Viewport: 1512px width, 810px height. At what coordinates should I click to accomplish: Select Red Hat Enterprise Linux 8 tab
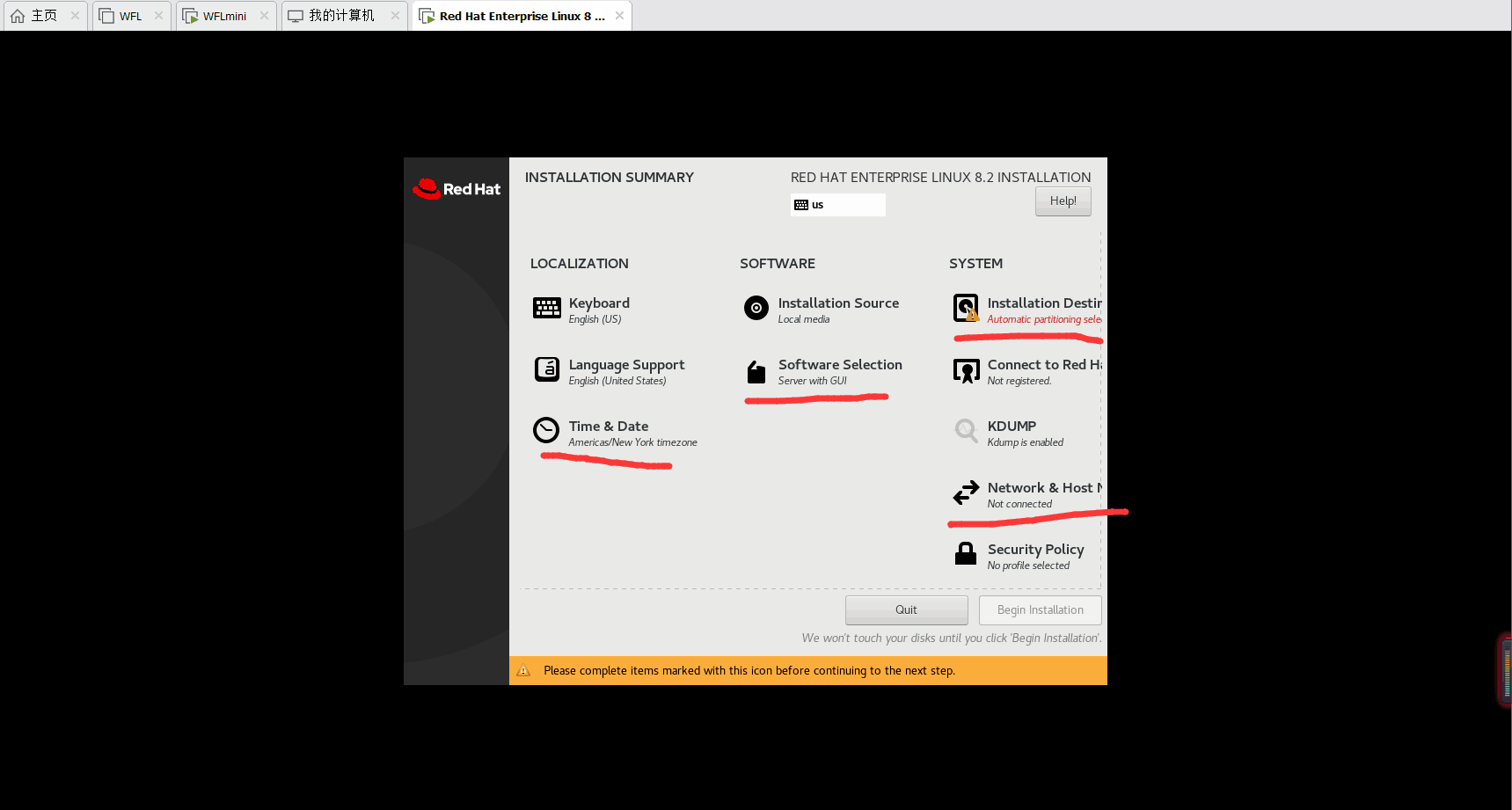click(x=522, y=16)
